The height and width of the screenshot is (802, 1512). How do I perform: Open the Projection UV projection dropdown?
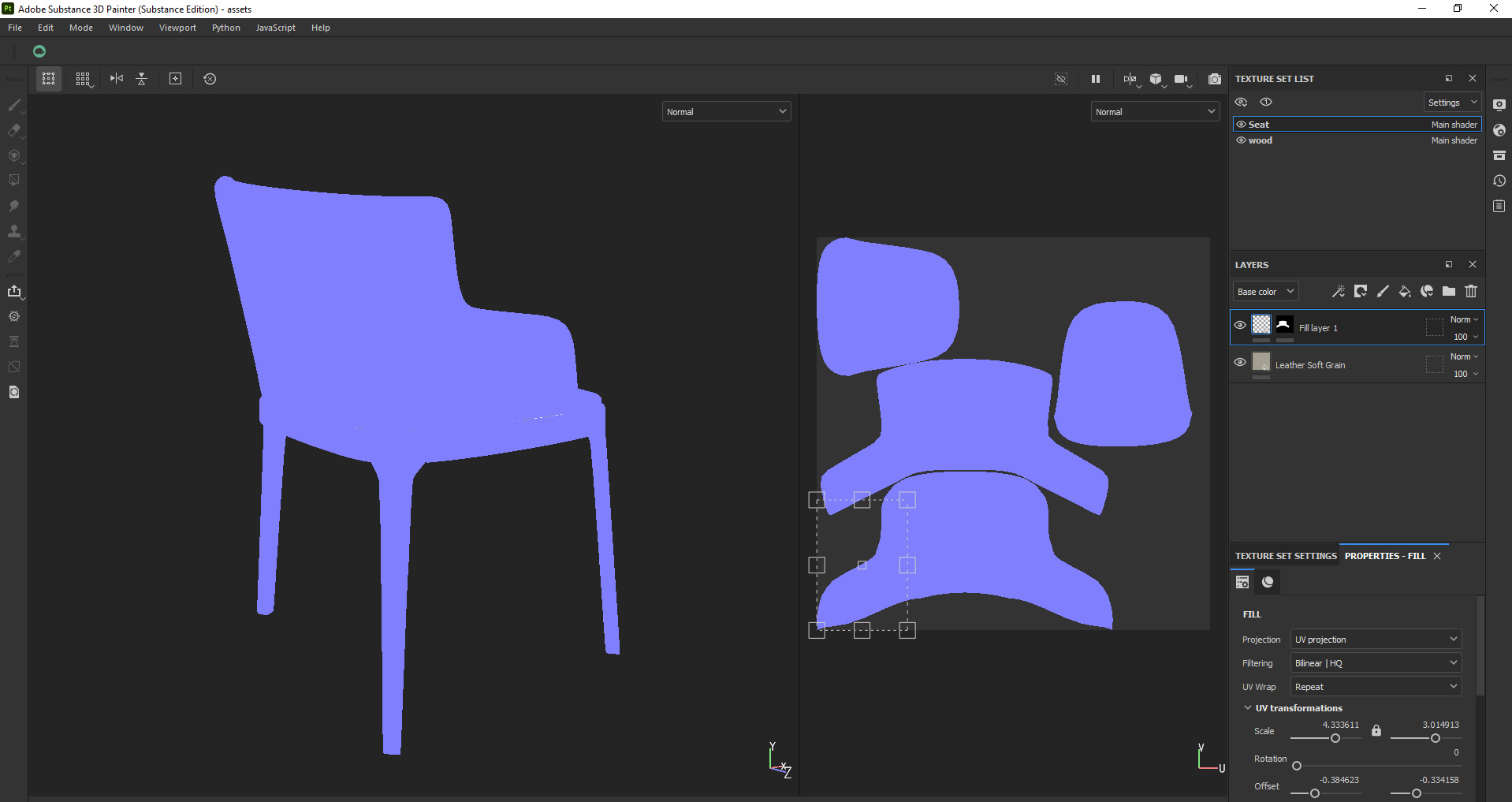point(1376,640)
